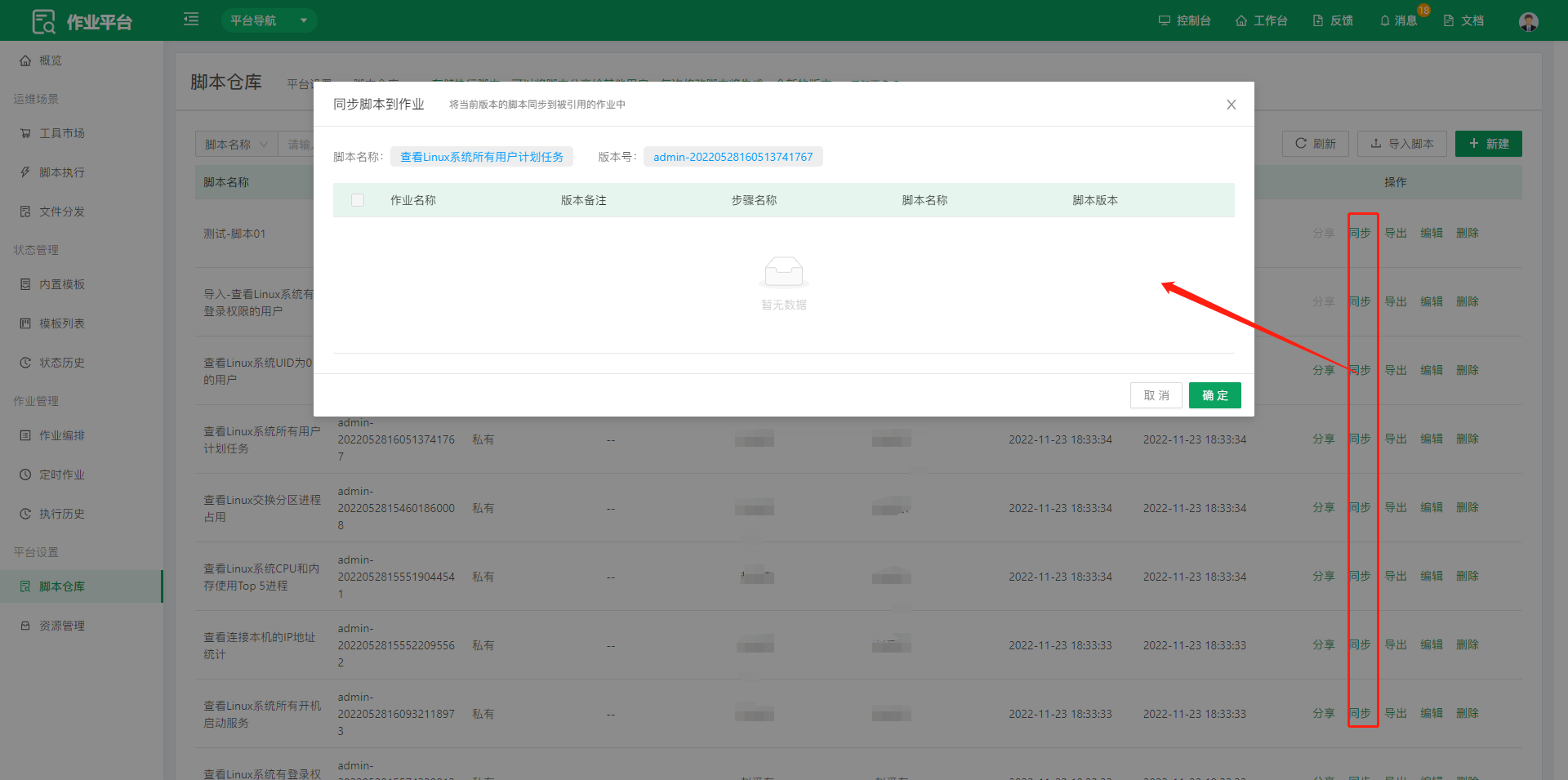Click 同步 for 查看Linux交换分区进程占用
The height and width of the screenshot is (780, 1568).
(1360, 507)
